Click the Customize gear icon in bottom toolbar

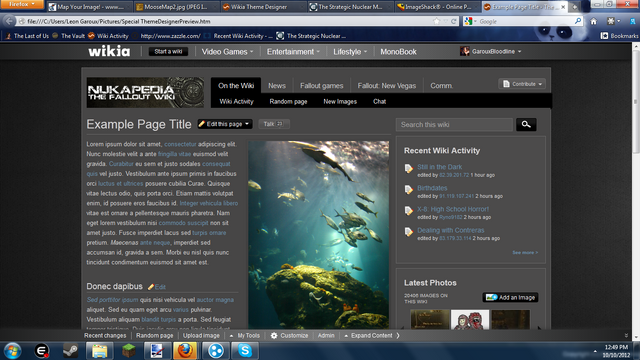point(274,336)
